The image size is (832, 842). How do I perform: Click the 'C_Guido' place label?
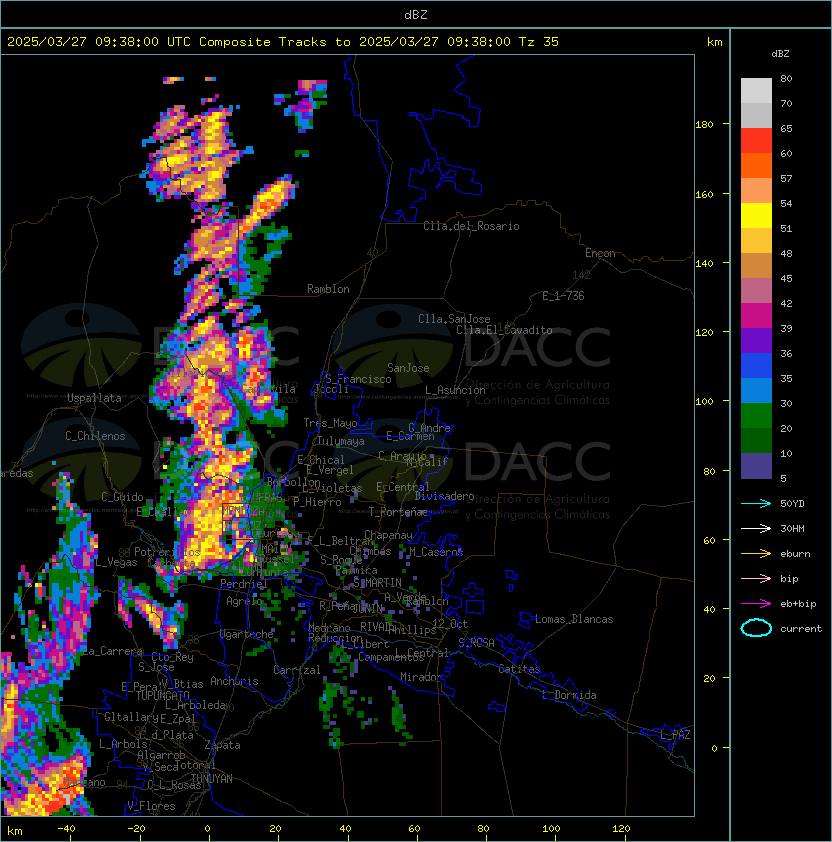122,497
